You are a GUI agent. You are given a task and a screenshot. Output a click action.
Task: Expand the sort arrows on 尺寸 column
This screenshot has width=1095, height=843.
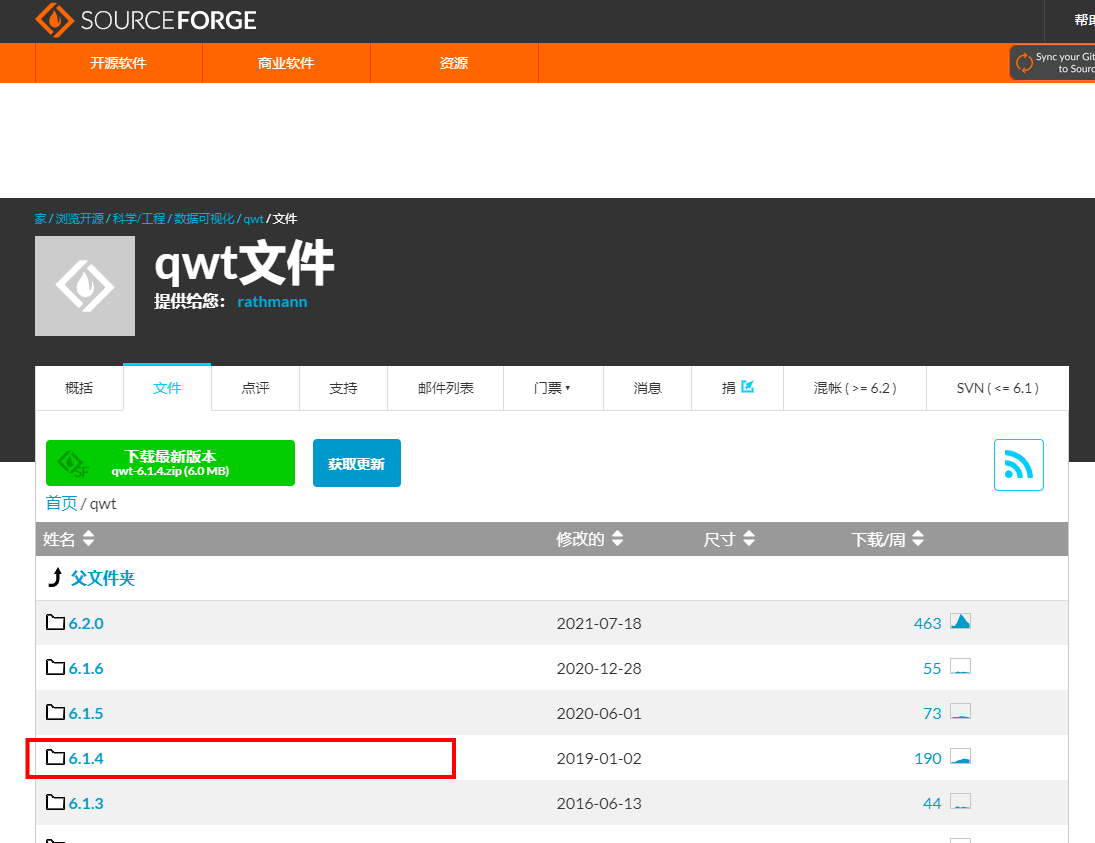click(750, 538)
